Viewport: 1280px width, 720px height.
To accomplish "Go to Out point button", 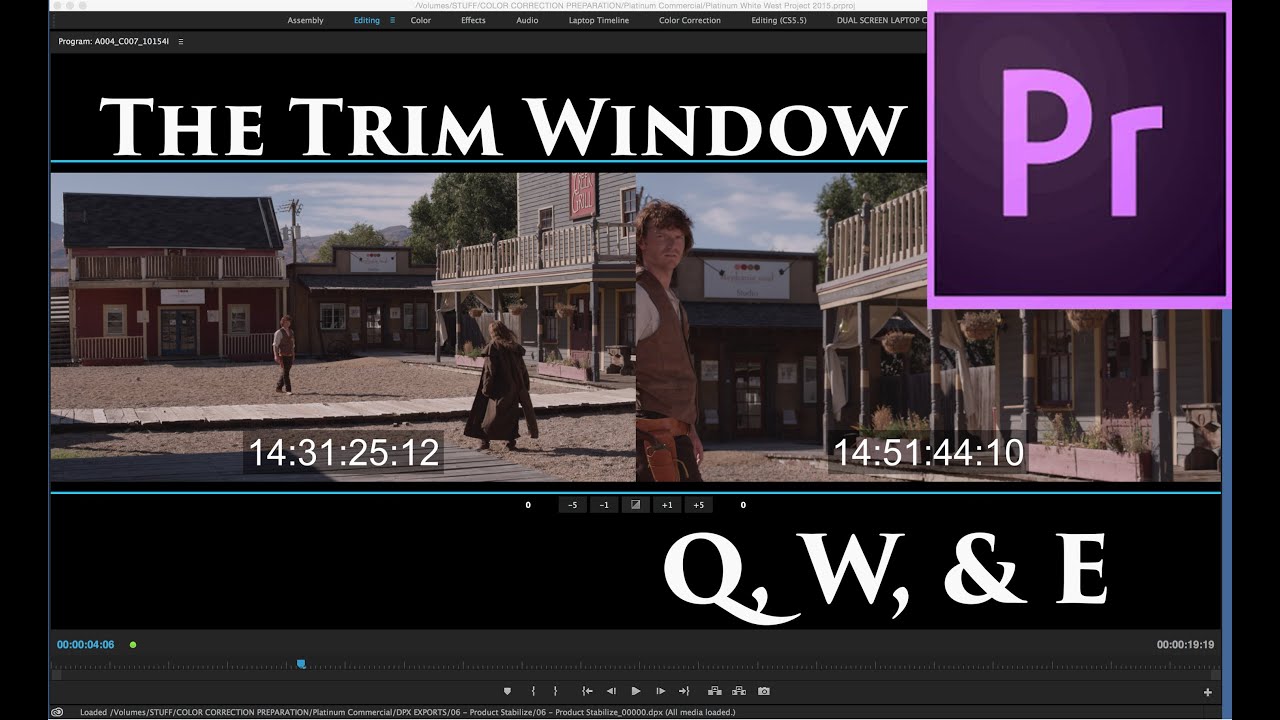I will [x=684, y=691].
